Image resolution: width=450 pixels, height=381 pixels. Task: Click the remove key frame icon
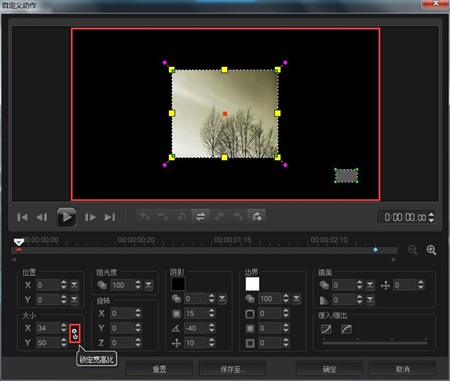(x=163, y=216)
